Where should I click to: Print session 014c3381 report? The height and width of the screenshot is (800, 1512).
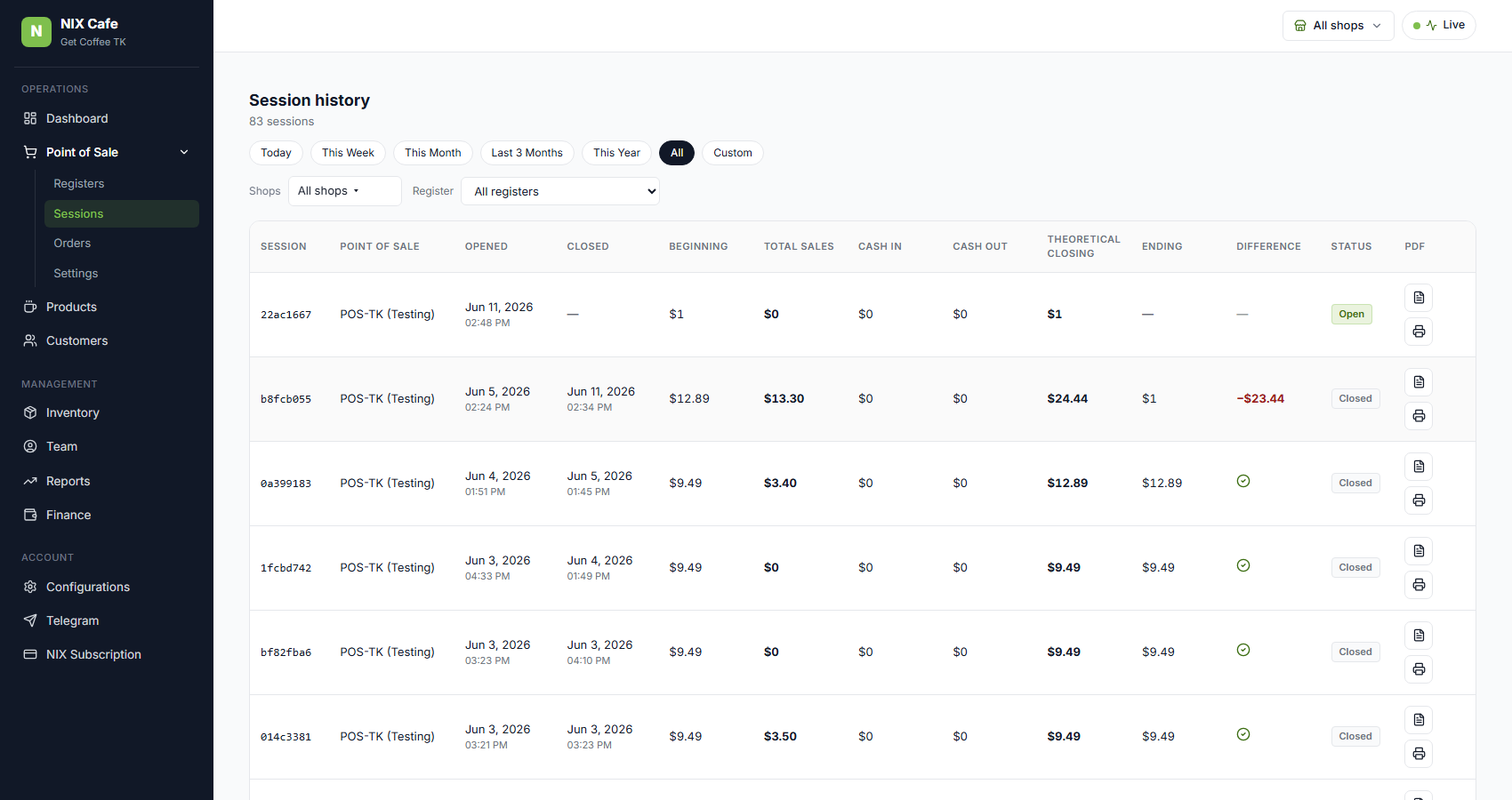[1419, 754]
